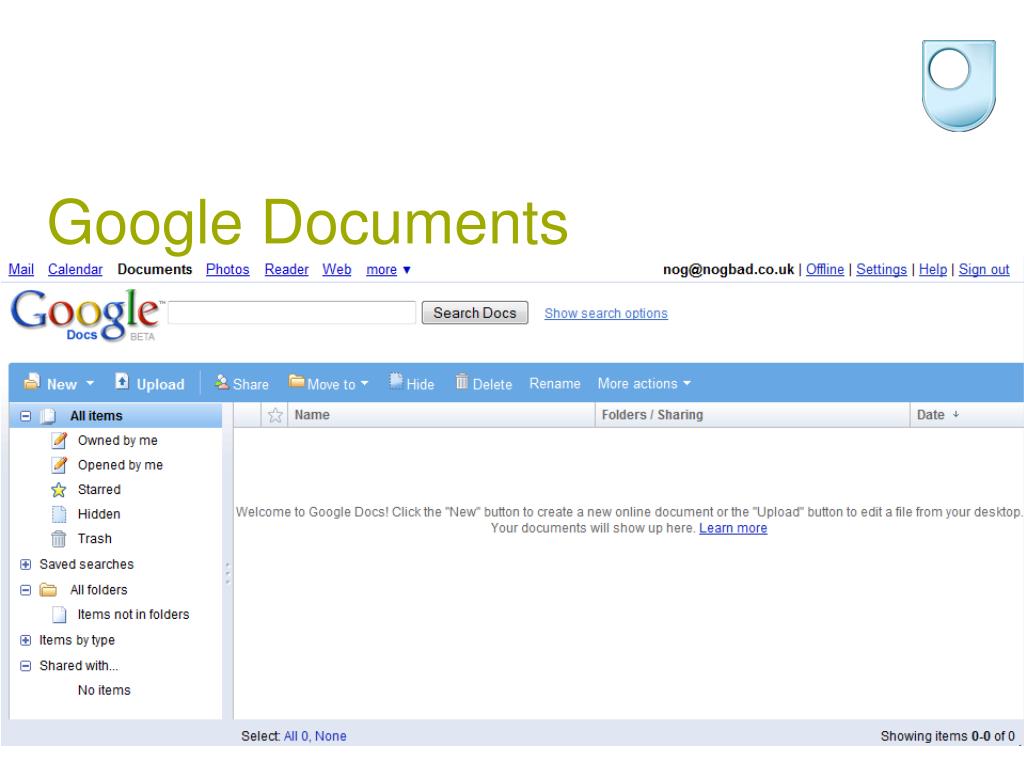Click the Search Docs button
The image size is (1024, 768).
(475, 313)
